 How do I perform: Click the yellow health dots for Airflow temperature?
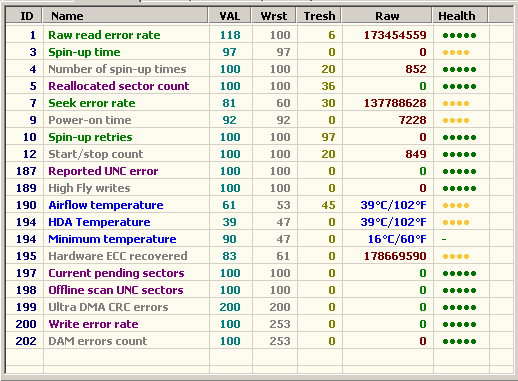pos(456,205)
